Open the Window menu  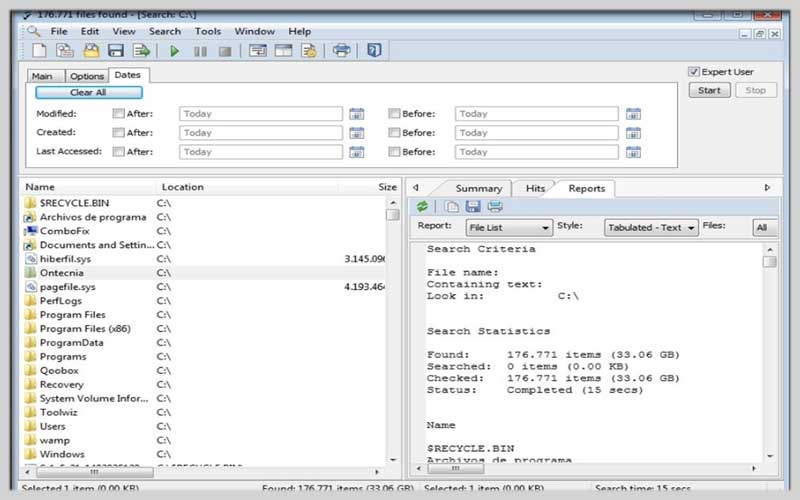tap(255, 31)
